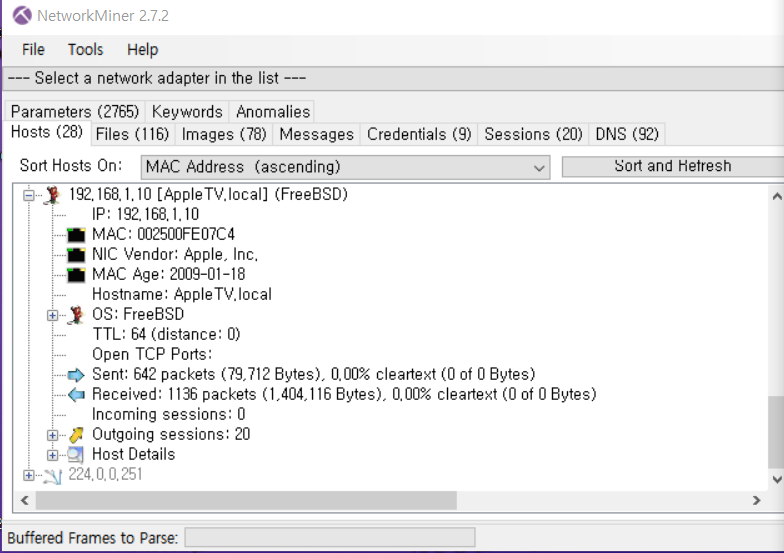
Task: Click the yellow arrow icon beside Outgoing sessions
Action: coord(76,435)
